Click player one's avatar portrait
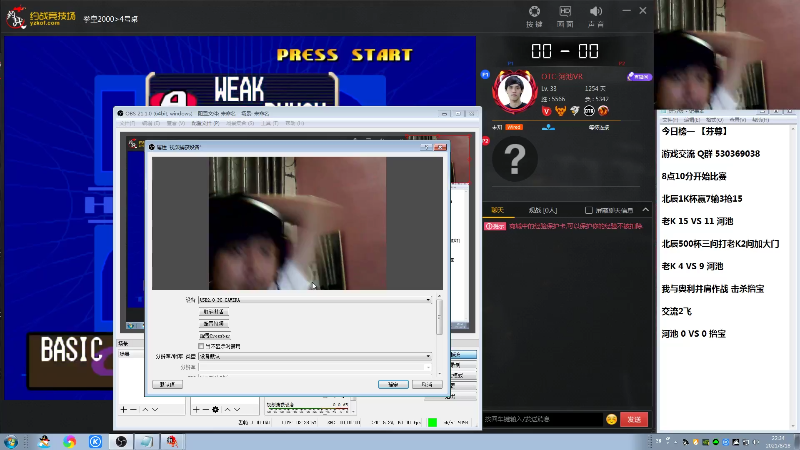The width and height of the screenshot is (800, 450). 514,92
